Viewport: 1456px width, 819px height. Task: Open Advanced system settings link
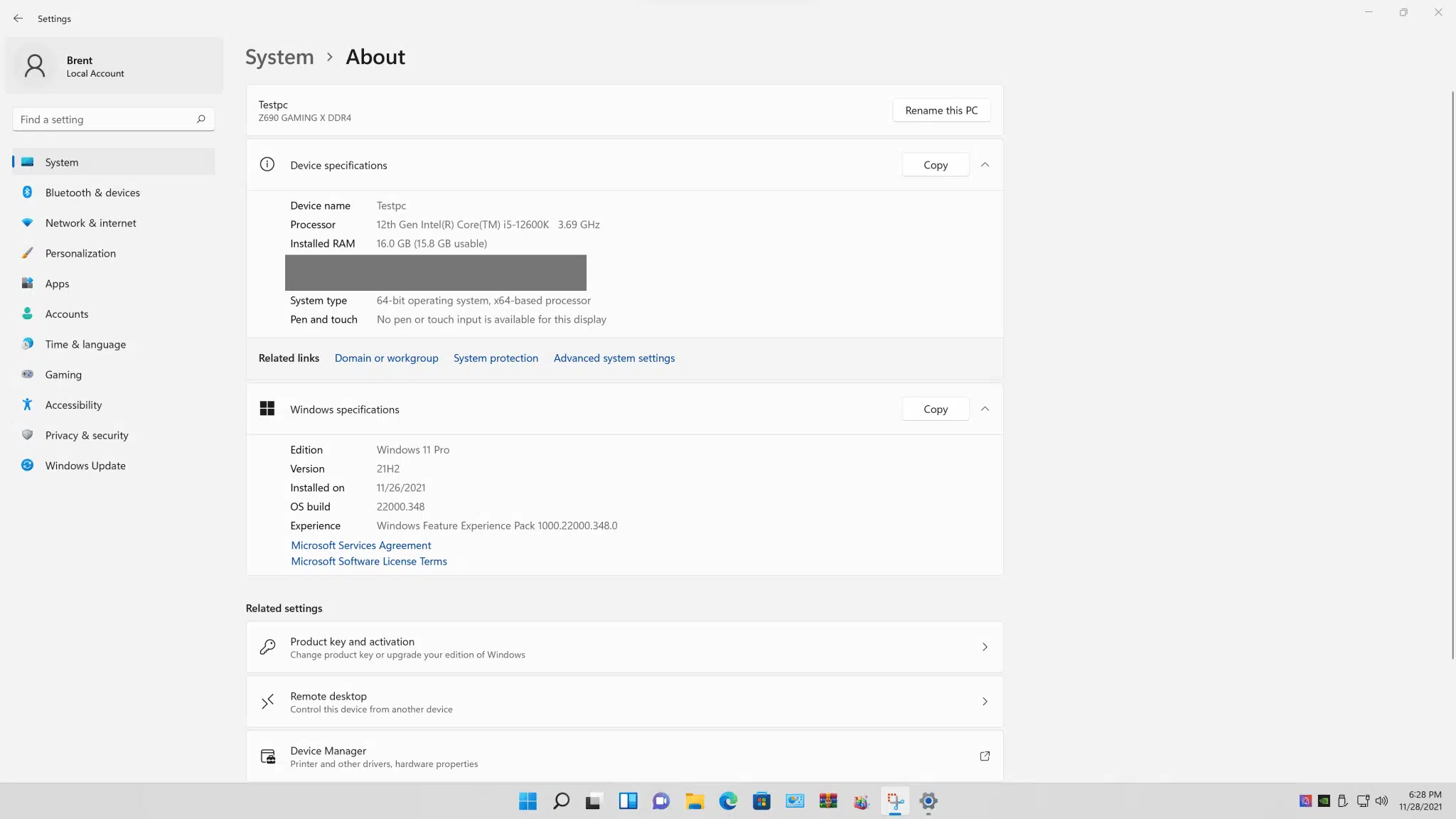pos(614,358)
